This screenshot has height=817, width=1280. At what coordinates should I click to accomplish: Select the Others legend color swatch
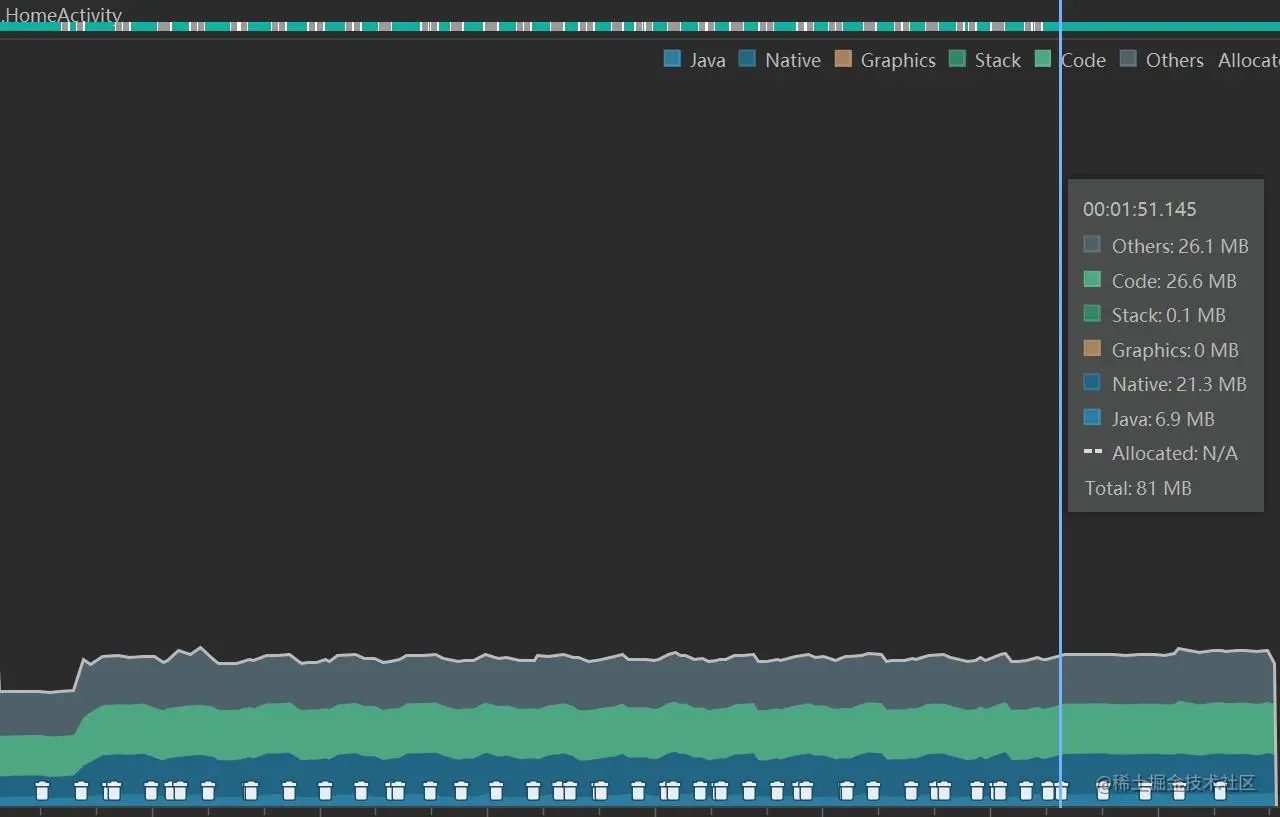click(x=1128, y=59)
